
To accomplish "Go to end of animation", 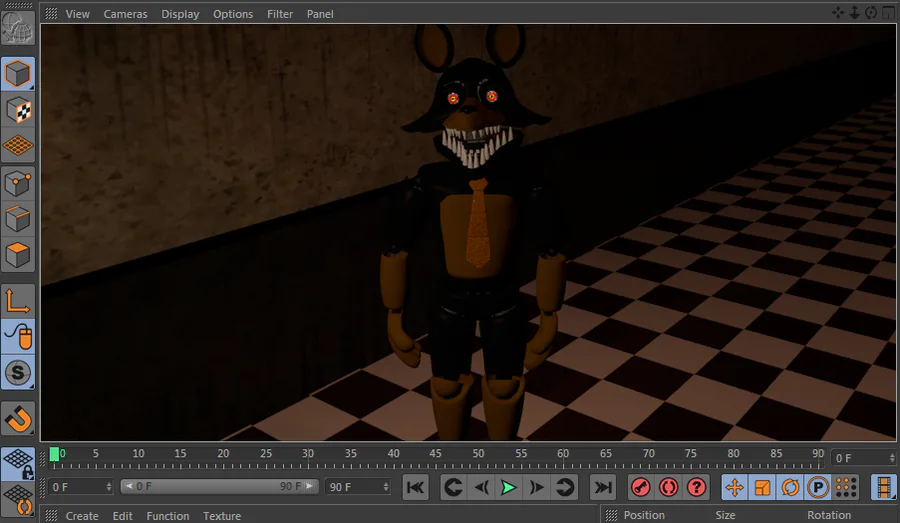I will [x=603, y=487].
